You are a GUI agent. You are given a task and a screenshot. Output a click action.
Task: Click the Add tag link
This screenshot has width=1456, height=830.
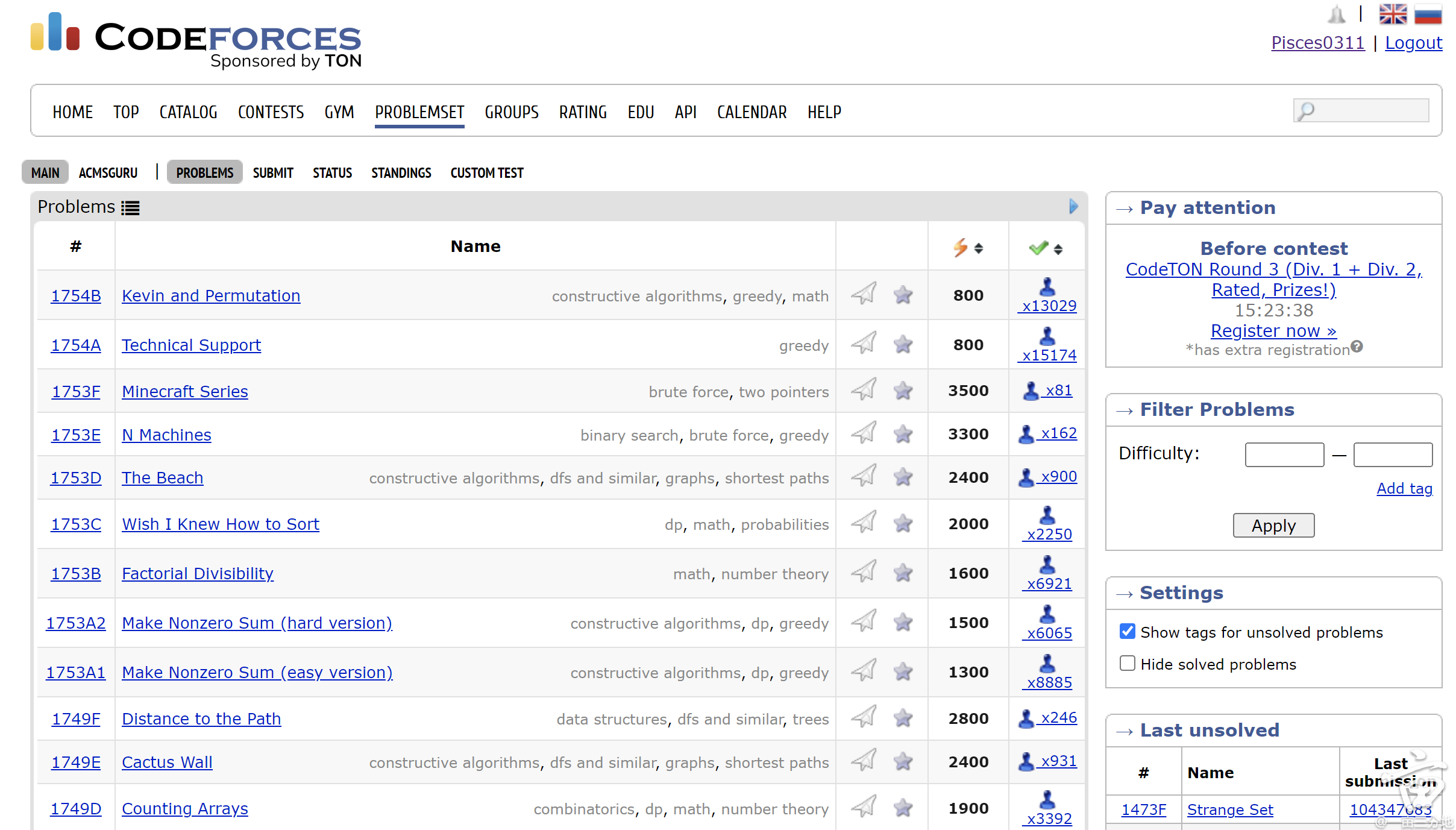[x=1404, y=488]
